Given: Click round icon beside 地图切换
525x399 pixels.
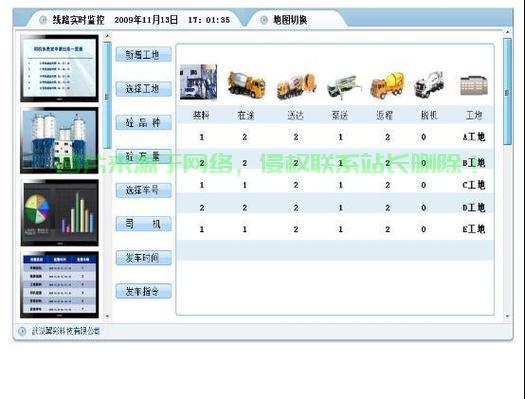Looking at the screenshot, I should tap(264, 20).
